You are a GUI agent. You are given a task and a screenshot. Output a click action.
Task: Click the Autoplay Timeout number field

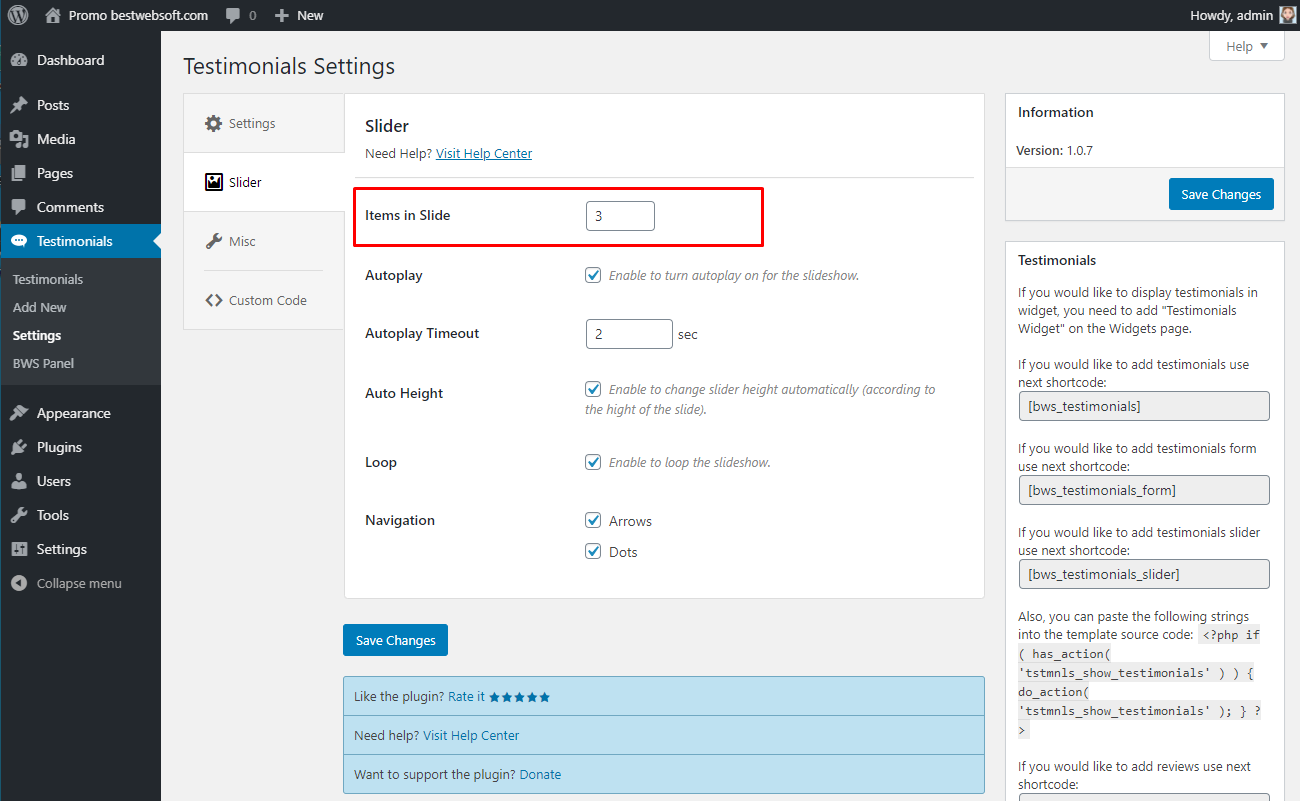[629, 334]
